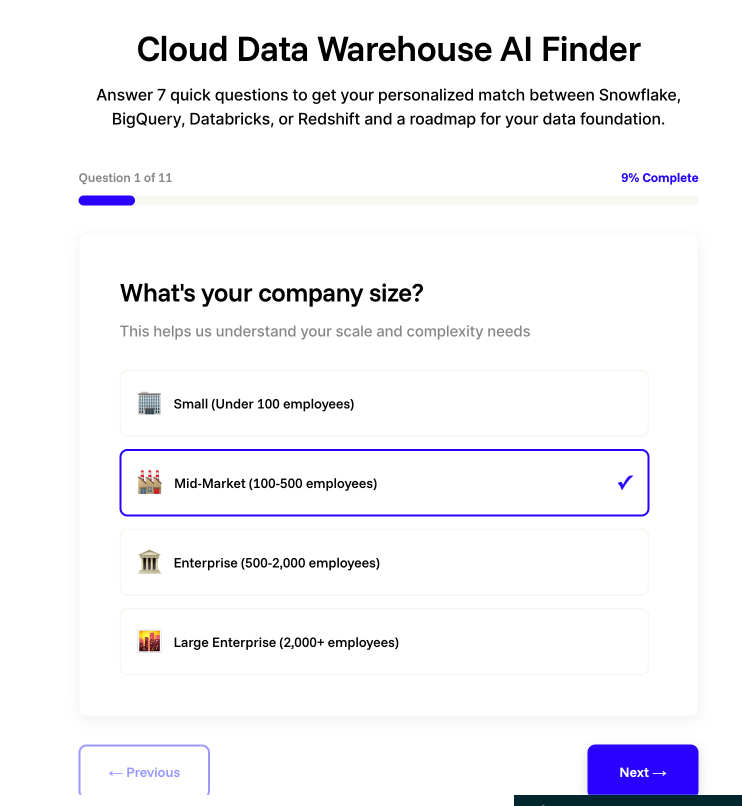The height and width of the screenshot is (806, 742).
Task: Choose Large Enterprise (2,000+ employees)
Action: [x=384, y=641]
